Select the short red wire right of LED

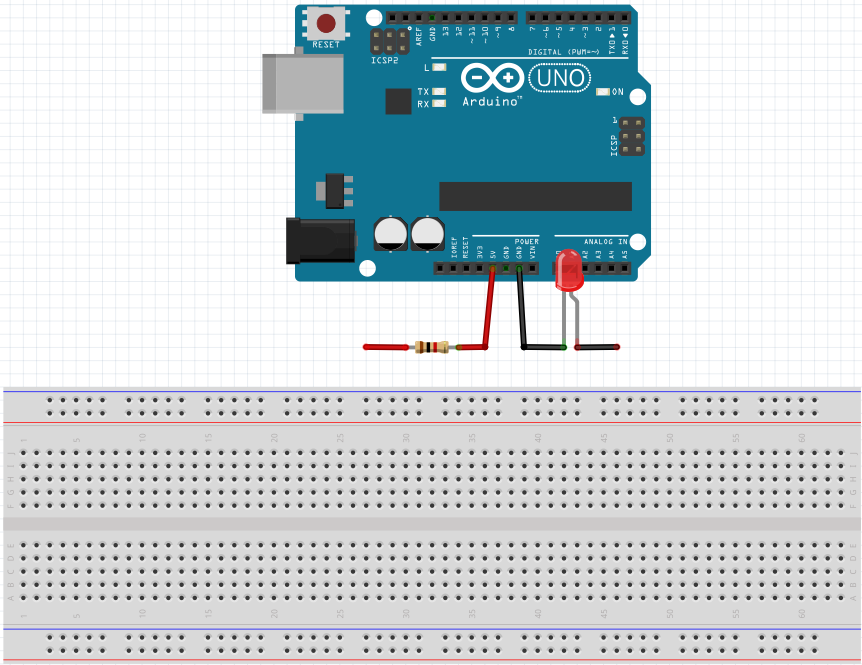[598, 347]
